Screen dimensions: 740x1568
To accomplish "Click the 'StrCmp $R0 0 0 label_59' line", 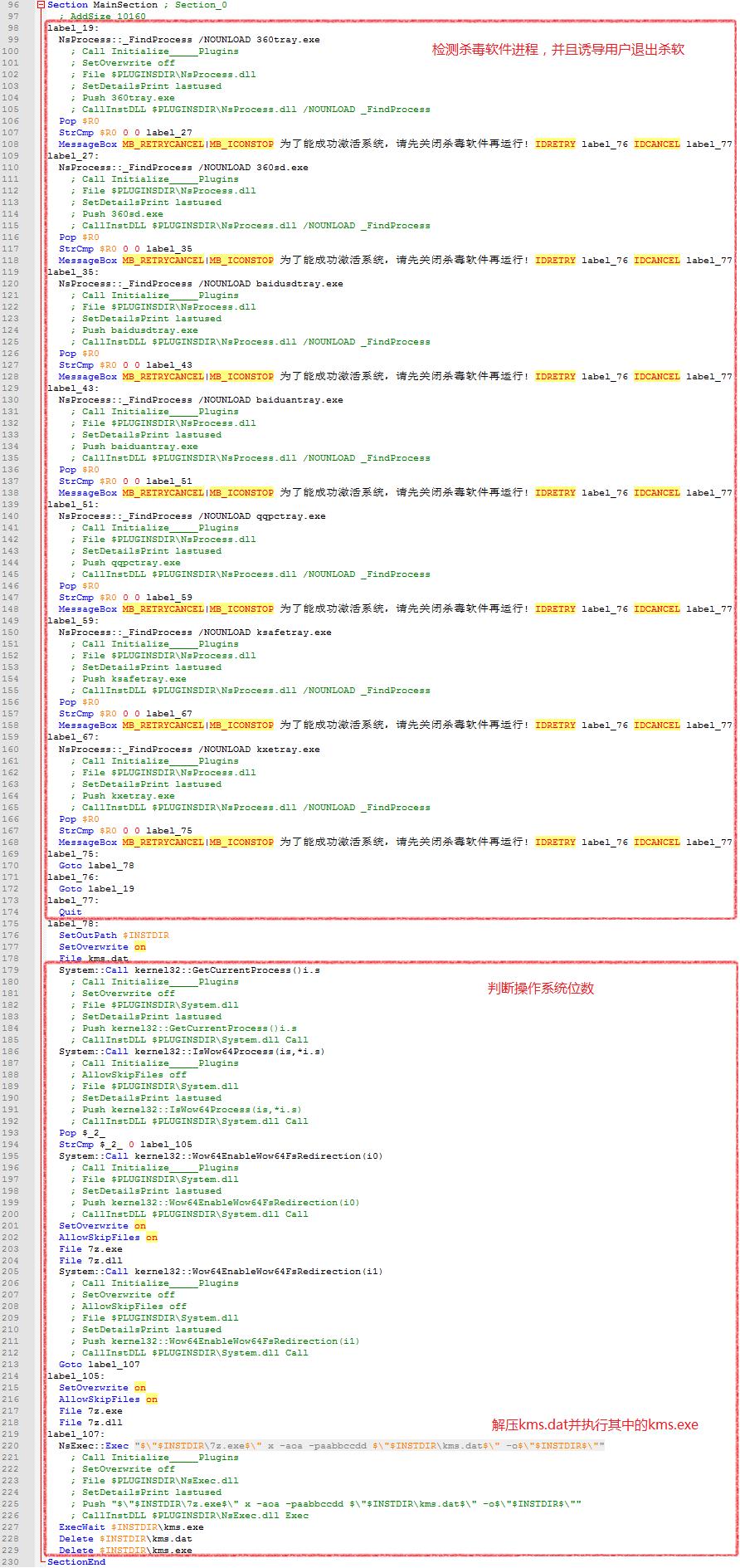I will [125, 598].
